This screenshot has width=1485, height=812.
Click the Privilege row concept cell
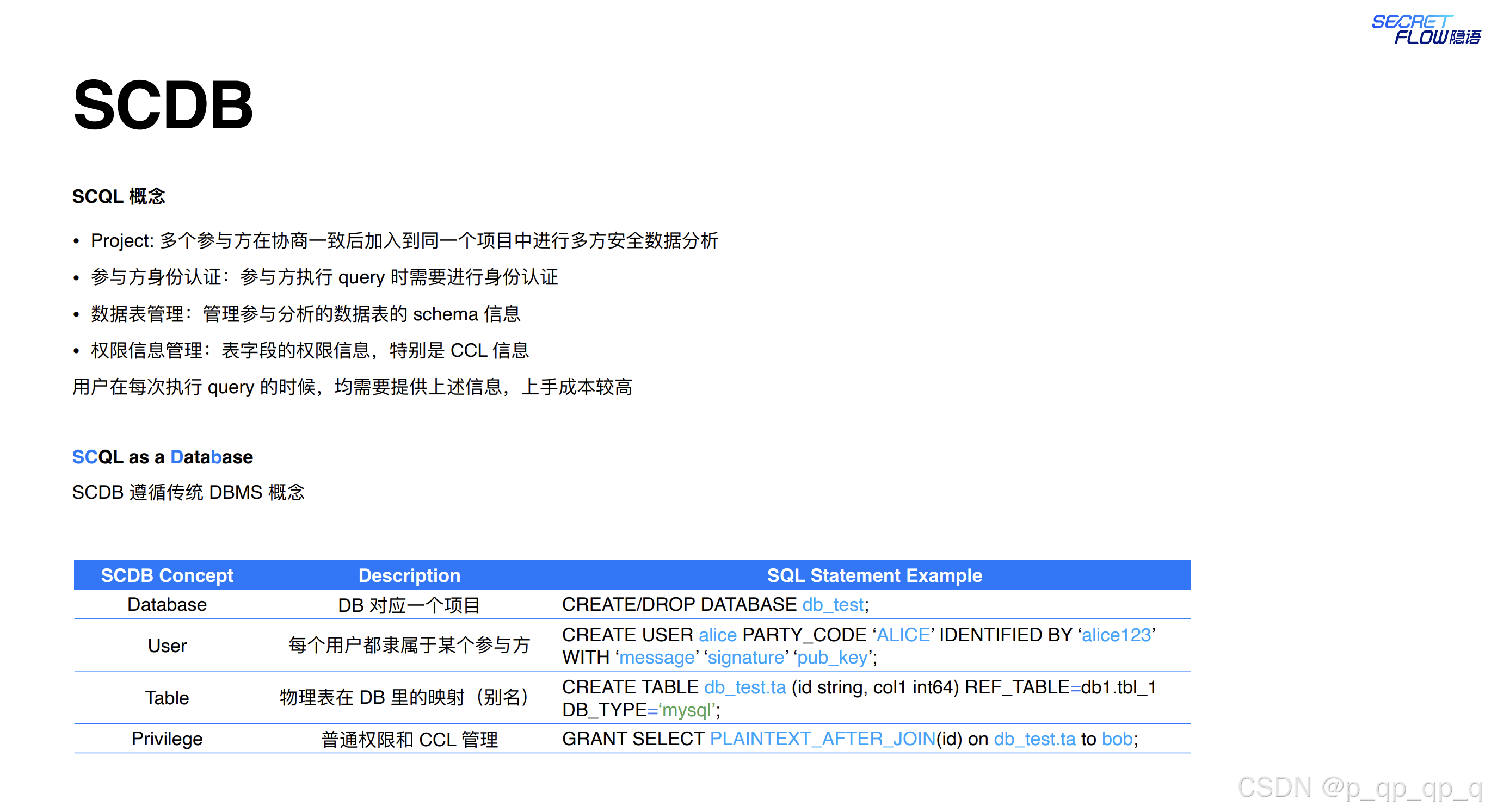167,739
